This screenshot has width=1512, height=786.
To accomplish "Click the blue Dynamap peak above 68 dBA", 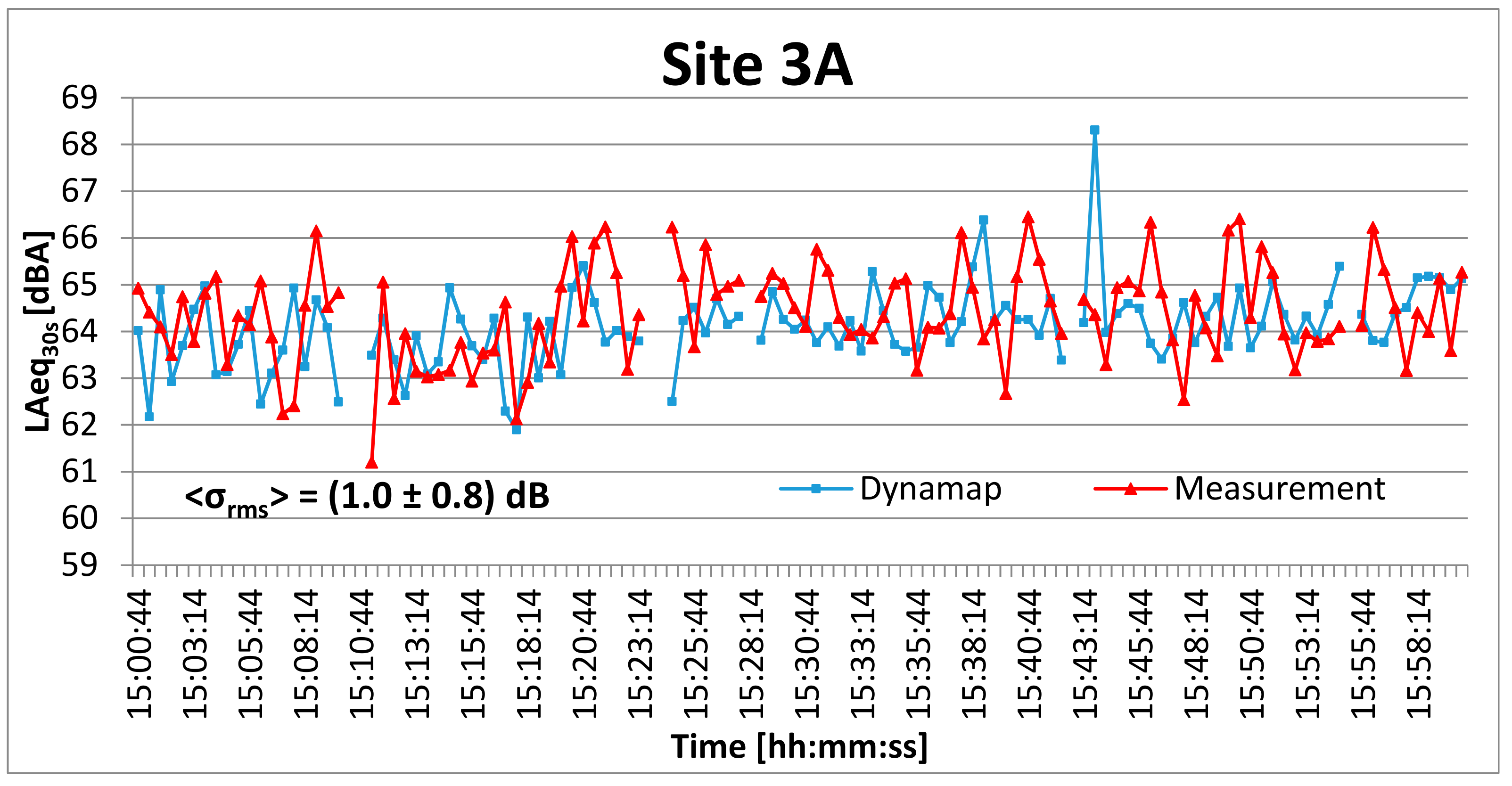I will coord(1094,131).
